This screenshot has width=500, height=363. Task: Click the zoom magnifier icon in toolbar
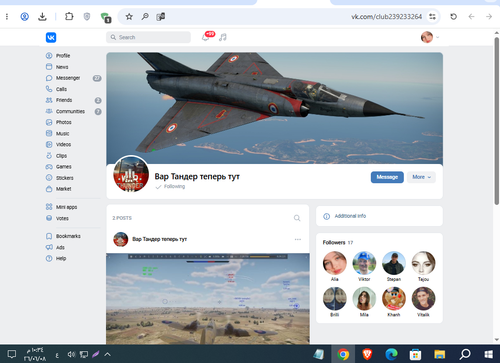click(x=145, y=16)
